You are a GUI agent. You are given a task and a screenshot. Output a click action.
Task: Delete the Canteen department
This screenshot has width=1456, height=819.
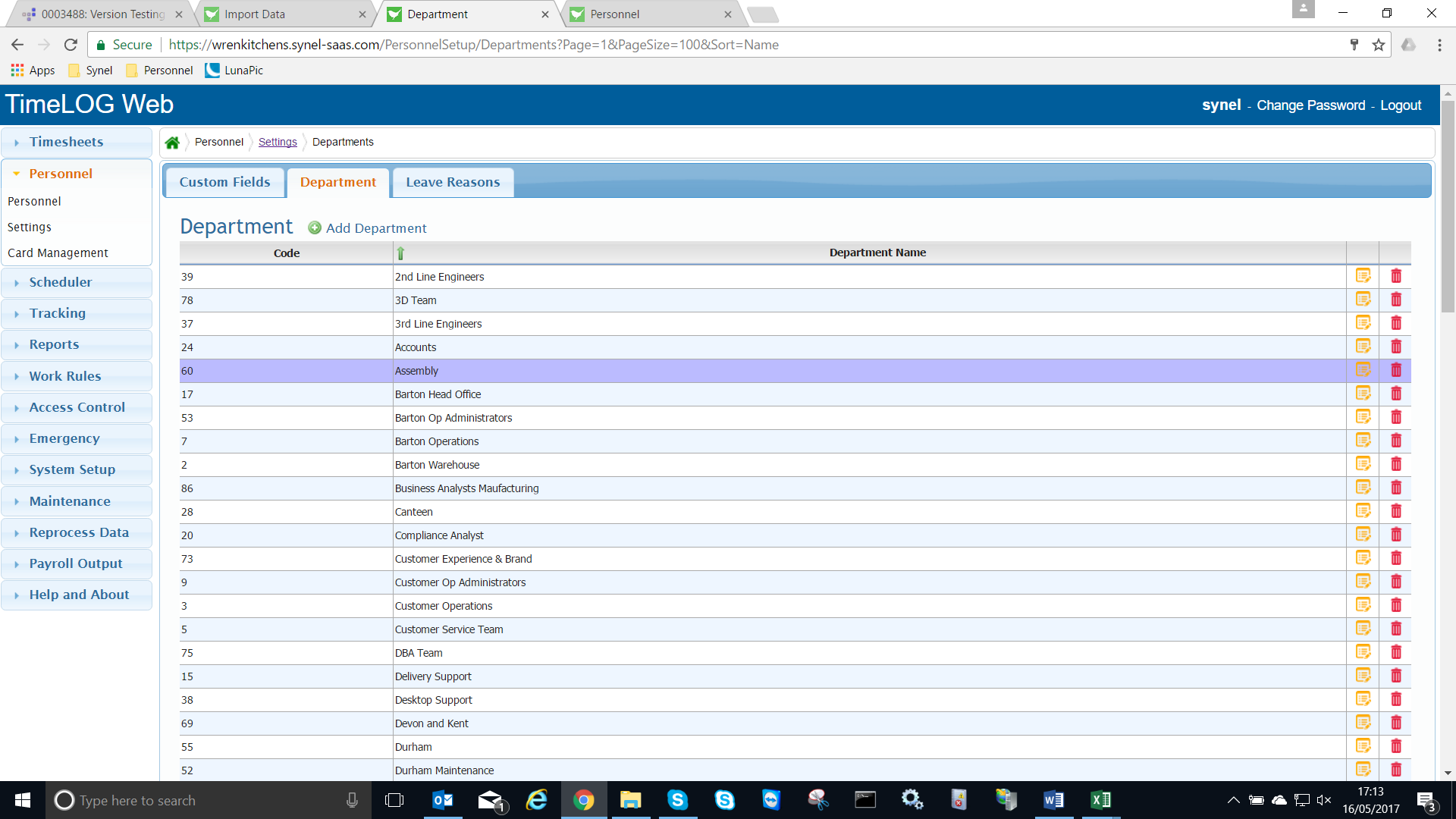click(1396, 511)
